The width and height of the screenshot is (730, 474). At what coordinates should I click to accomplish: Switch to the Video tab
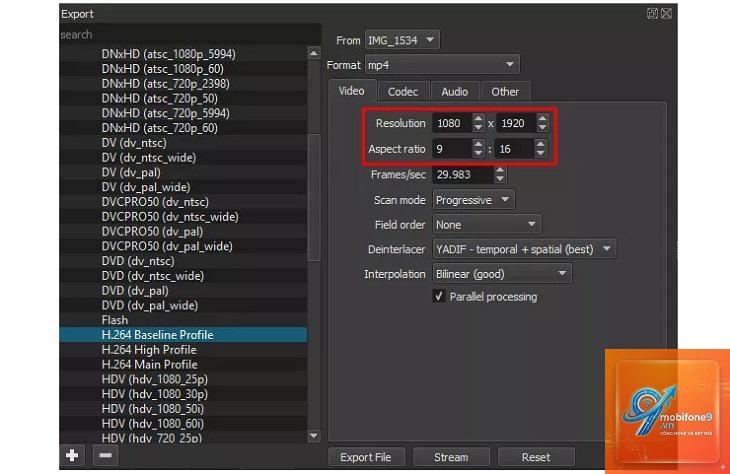pos(351,91)
